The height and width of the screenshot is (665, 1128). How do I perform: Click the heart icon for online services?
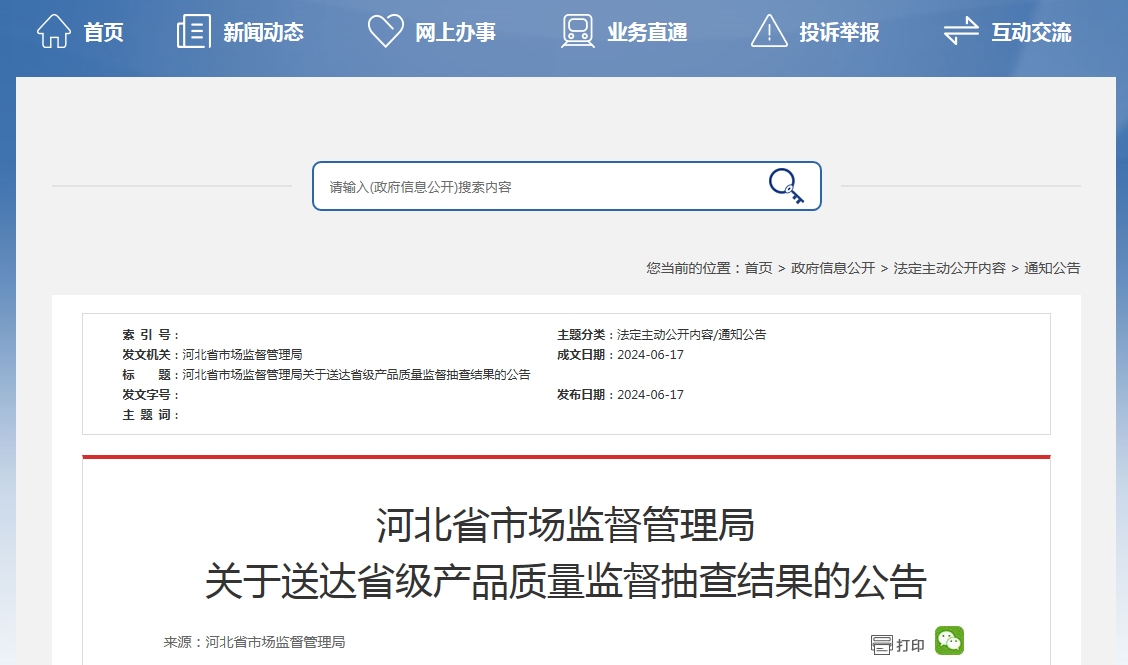point(385,31)
